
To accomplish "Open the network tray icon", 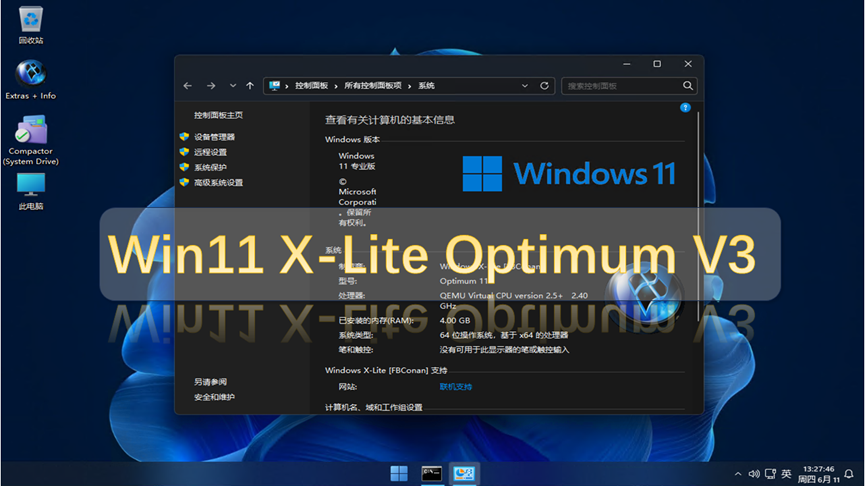I will tap(770, 474).
